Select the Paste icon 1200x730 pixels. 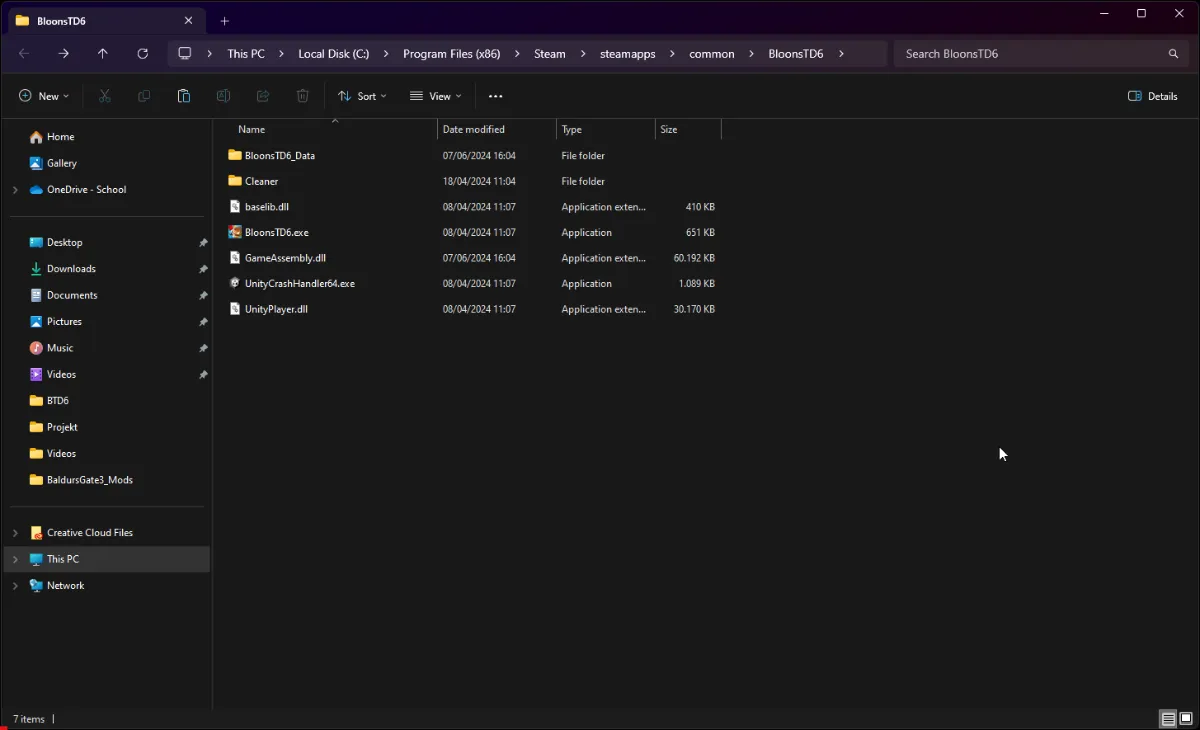pyautogui.click(x=183, y=95)
